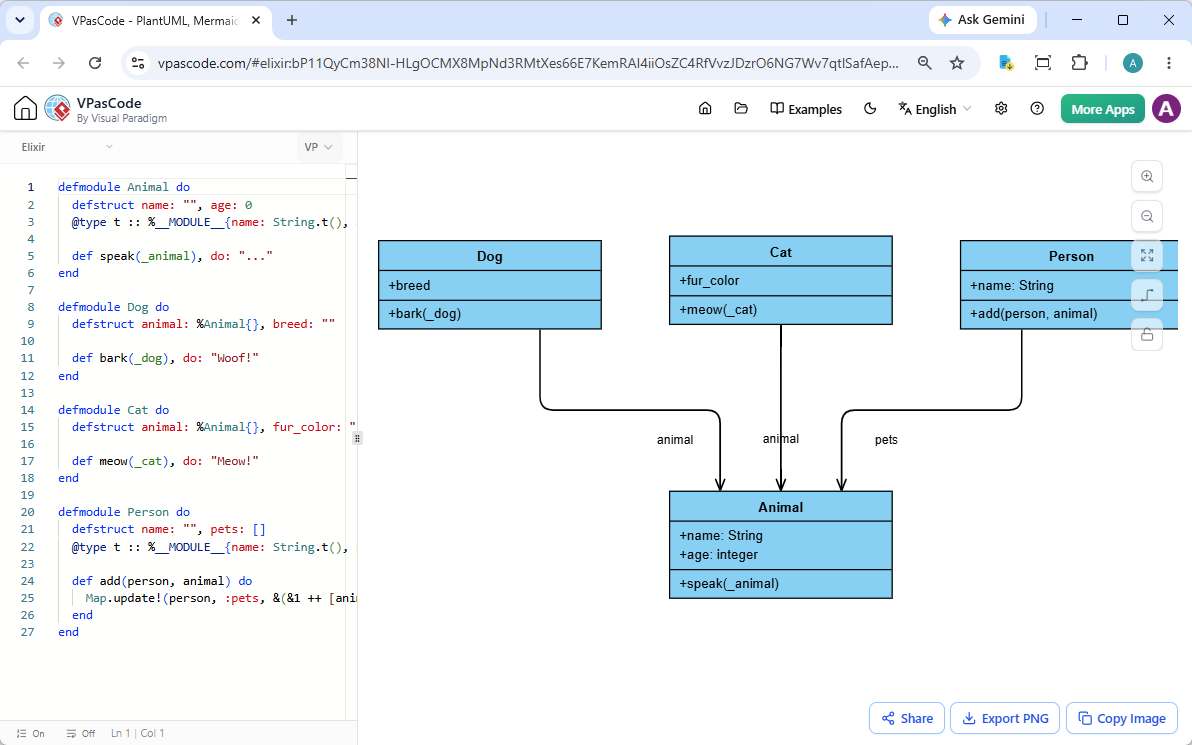This screenshot has width=1192, height=745.
Task: Toggle the word wrap Off status item
Action: [x=81, y=734]
